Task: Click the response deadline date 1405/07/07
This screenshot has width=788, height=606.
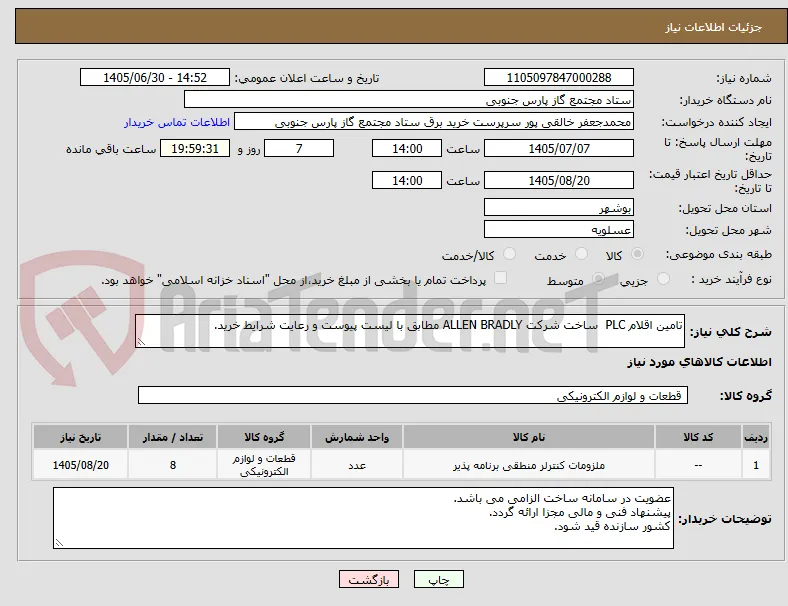Action: click(x=559, y=149)
